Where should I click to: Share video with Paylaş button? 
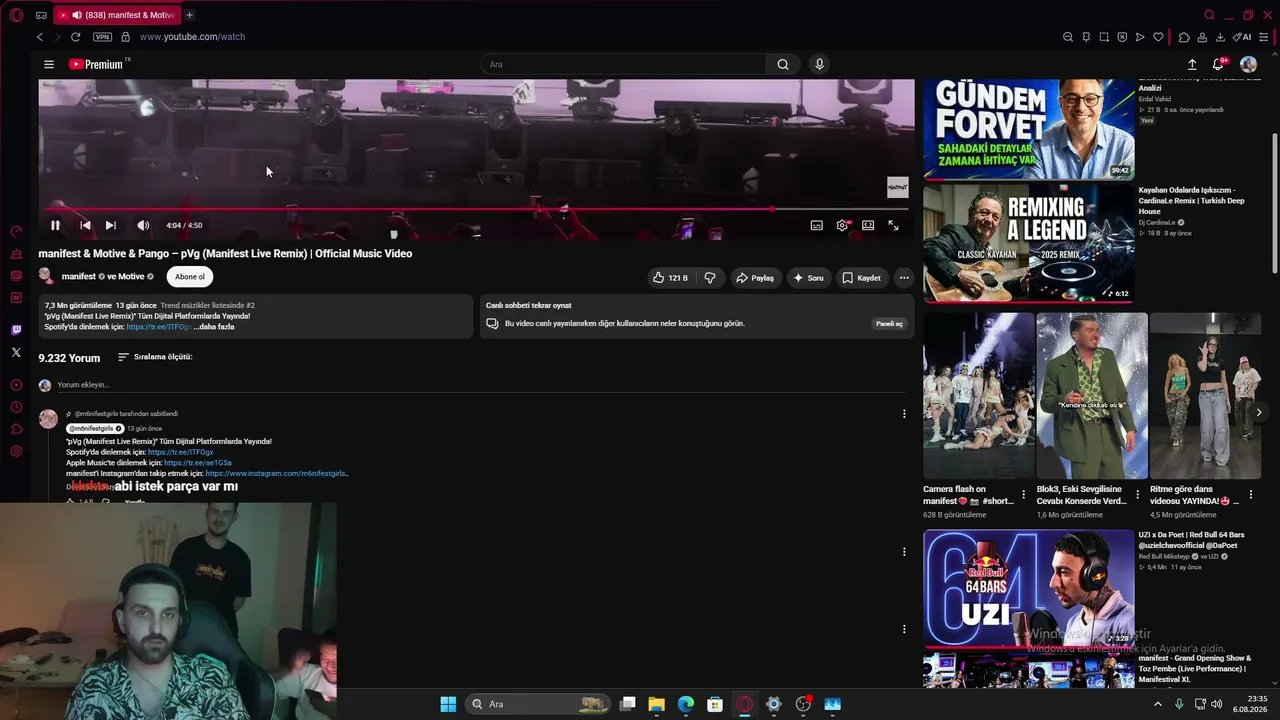(x=755, y=277)
